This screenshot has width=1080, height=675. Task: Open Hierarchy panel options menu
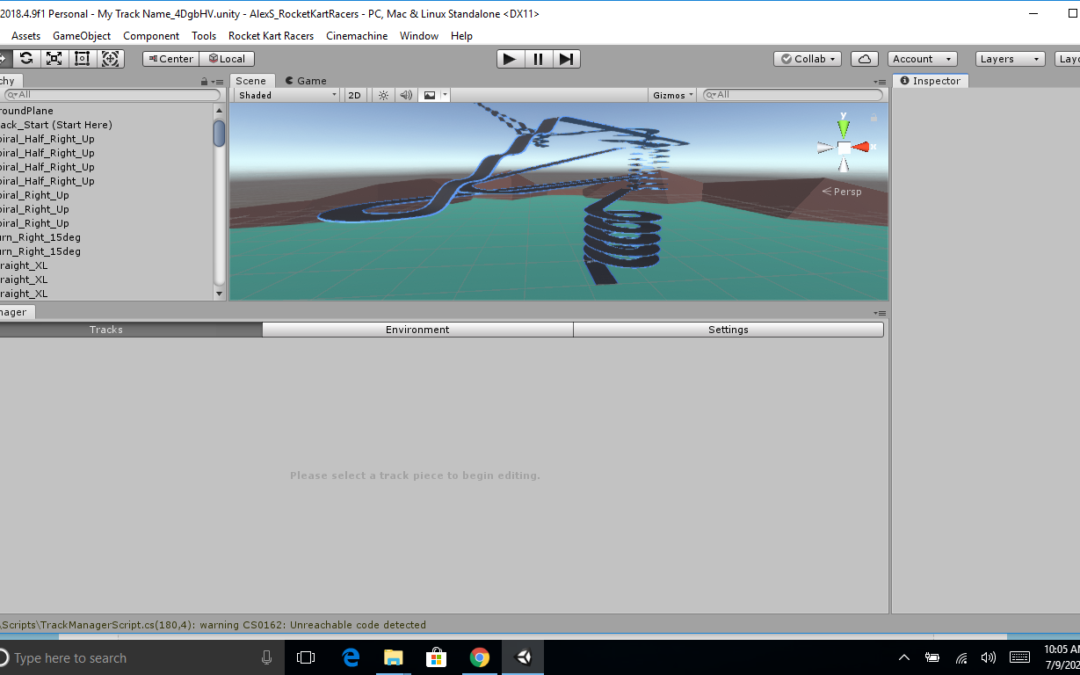(x=218, y=81)
